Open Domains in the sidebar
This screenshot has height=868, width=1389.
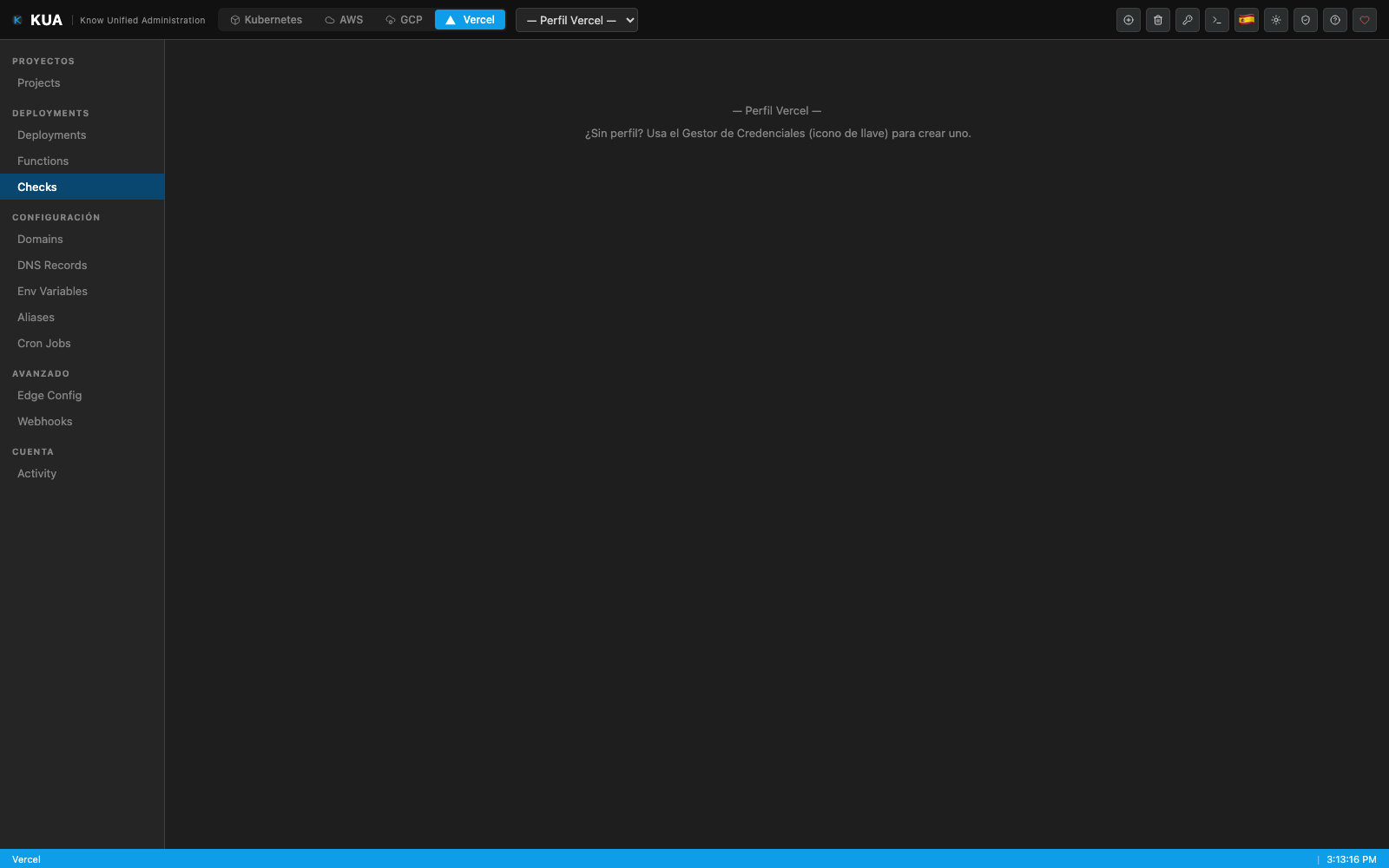pos(82,240)
